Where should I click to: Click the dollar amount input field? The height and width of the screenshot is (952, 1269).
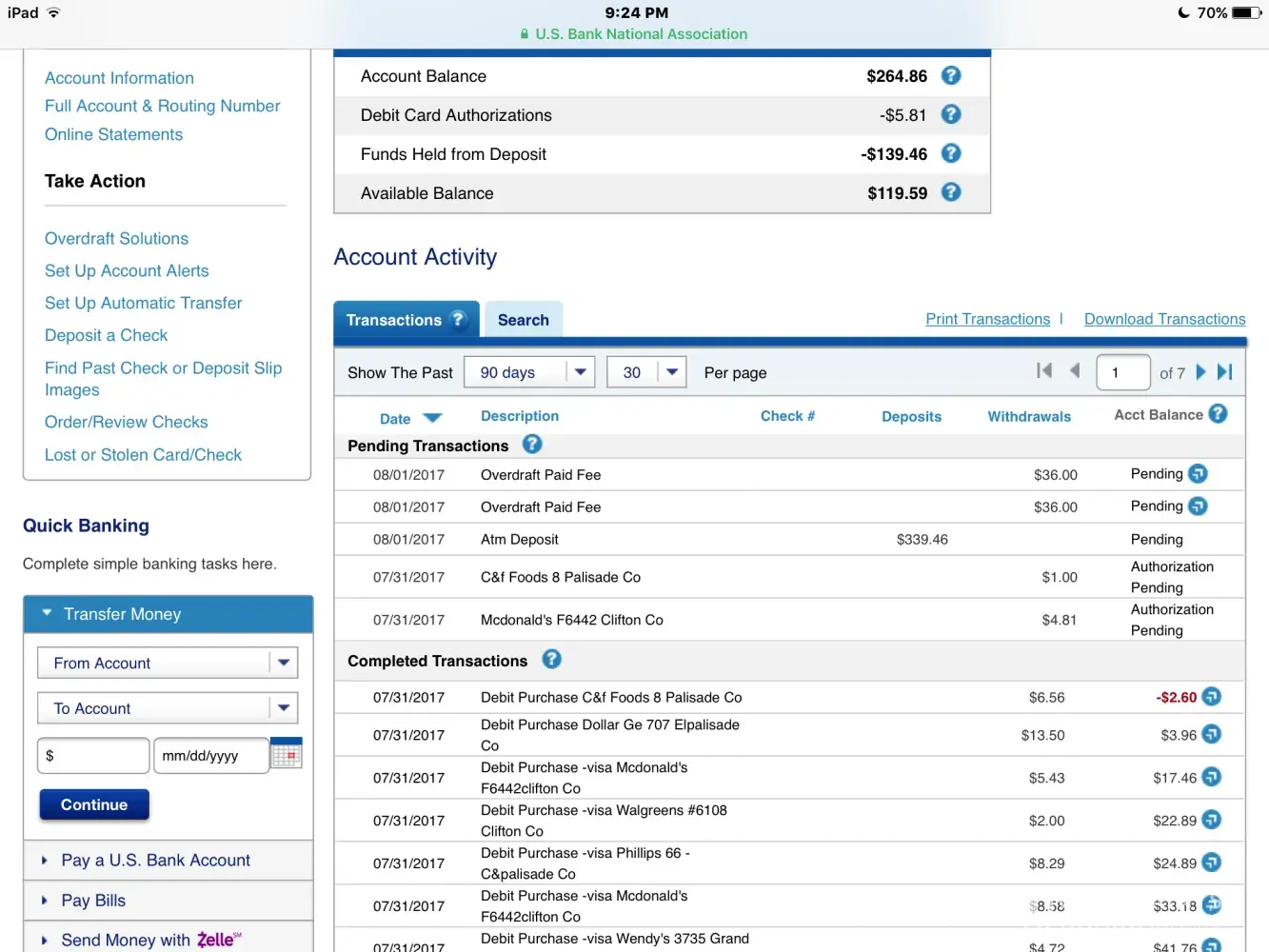click(93, 756)
